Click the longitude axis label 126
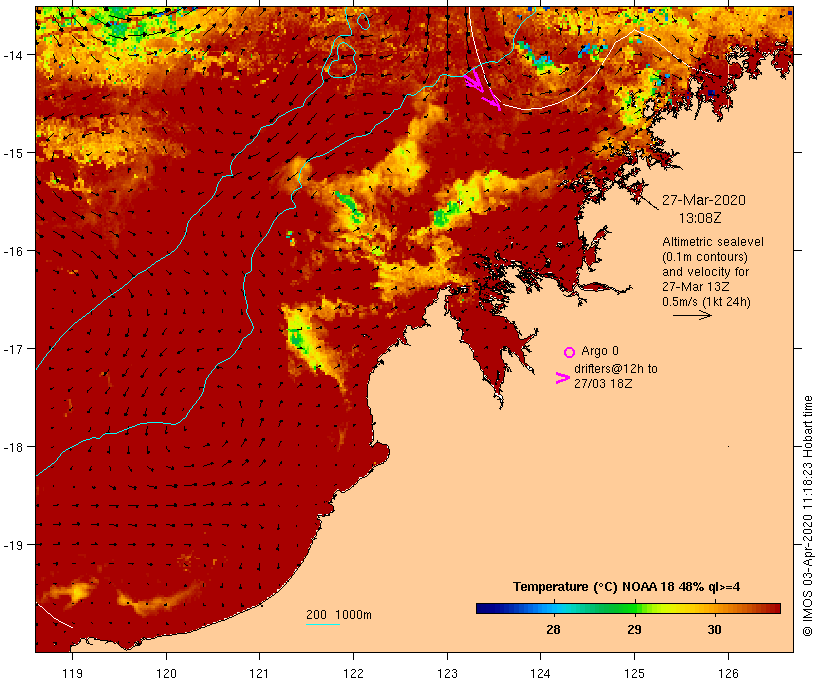Screen dimensions: 820x680 [x=728, y=673]
